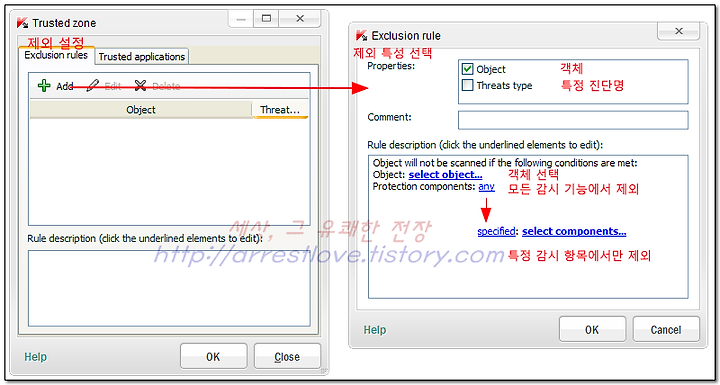
Task: Switch to Exclusion rules tab
Action: tap(56, 55)
